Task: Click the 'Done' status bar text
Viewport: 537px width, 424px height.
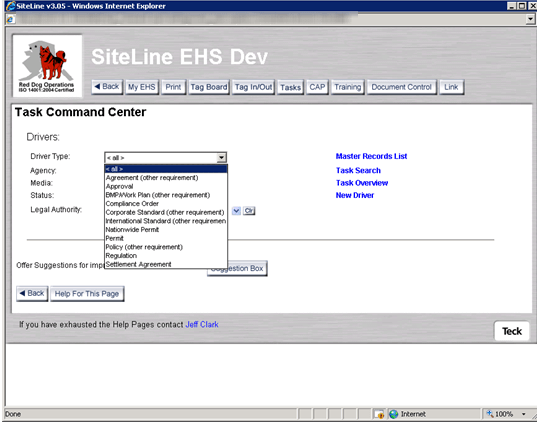Action: [x=13, y=414]
